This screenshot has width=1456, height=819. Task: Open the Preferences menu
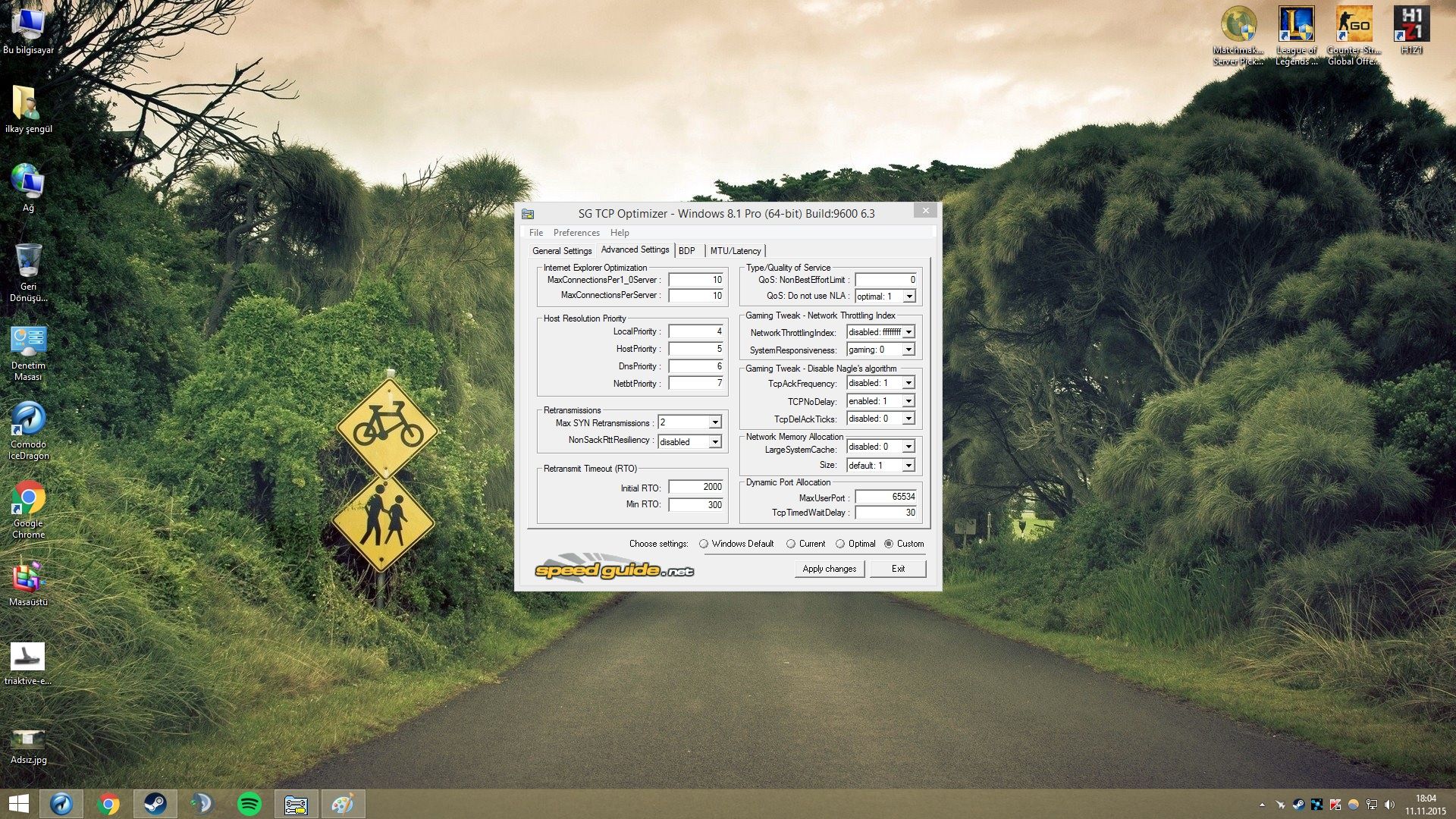[576, 233]
